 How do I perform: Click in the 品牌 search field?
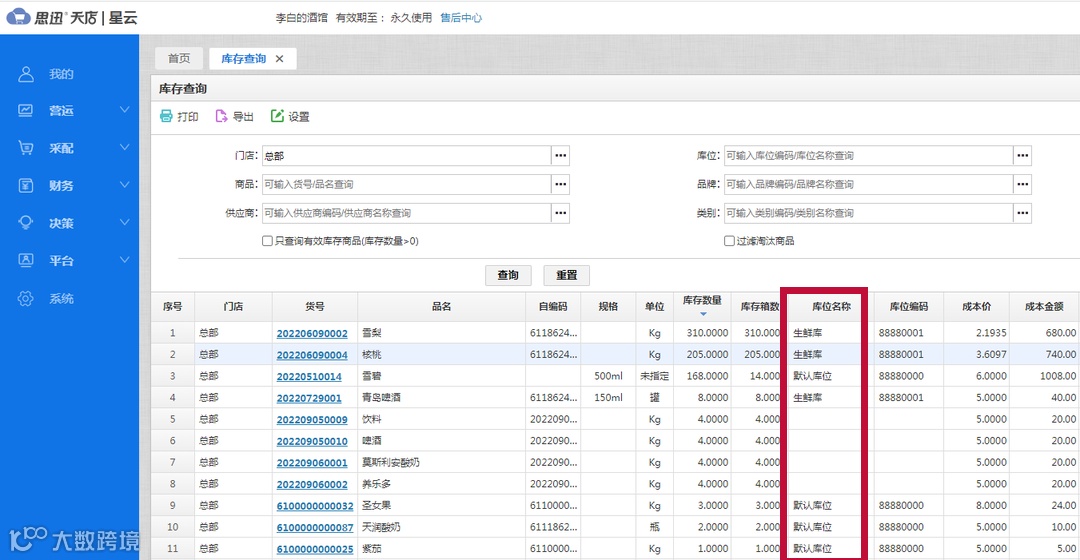pyautogui.click(x=868, y=185)
